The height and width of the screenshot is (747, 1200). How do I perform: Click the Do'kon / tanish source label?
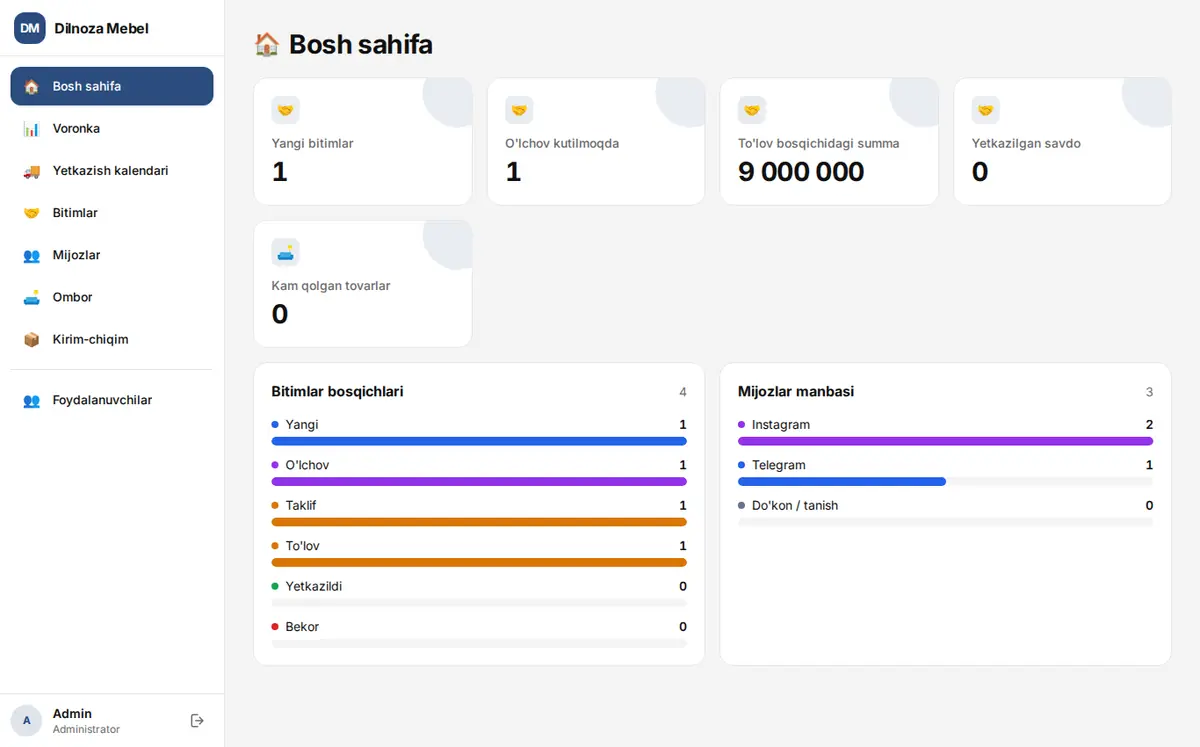coord(795,505)
